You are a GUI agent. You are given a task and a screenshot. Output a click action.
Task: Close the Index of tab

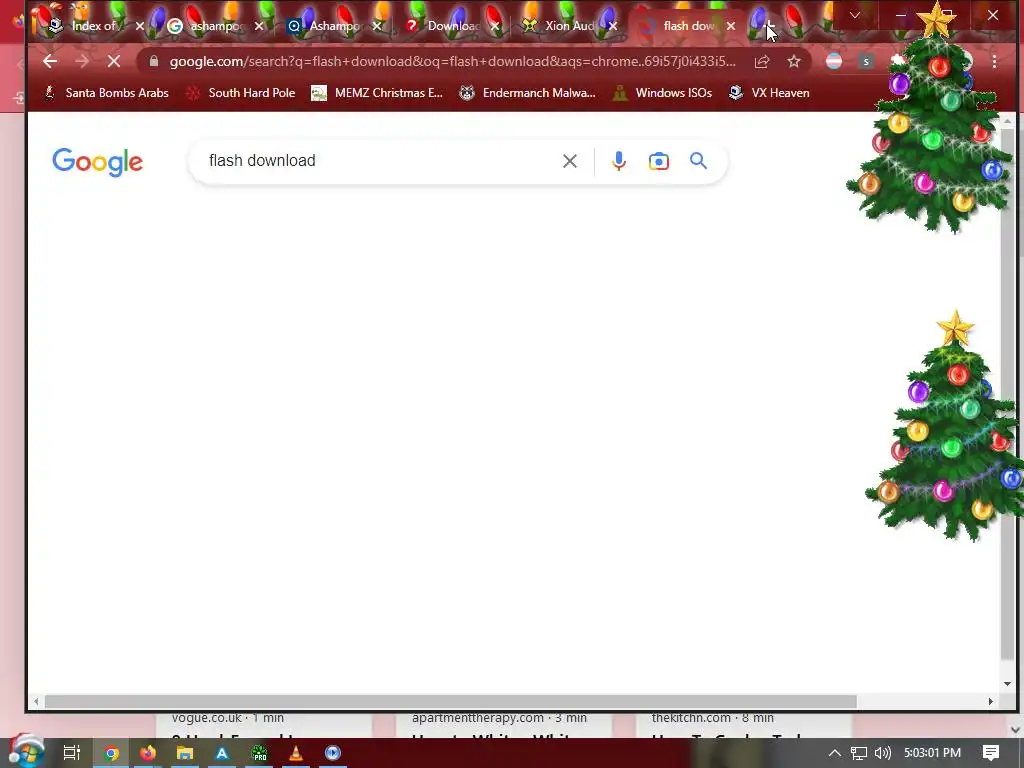(x=139, y=26)
